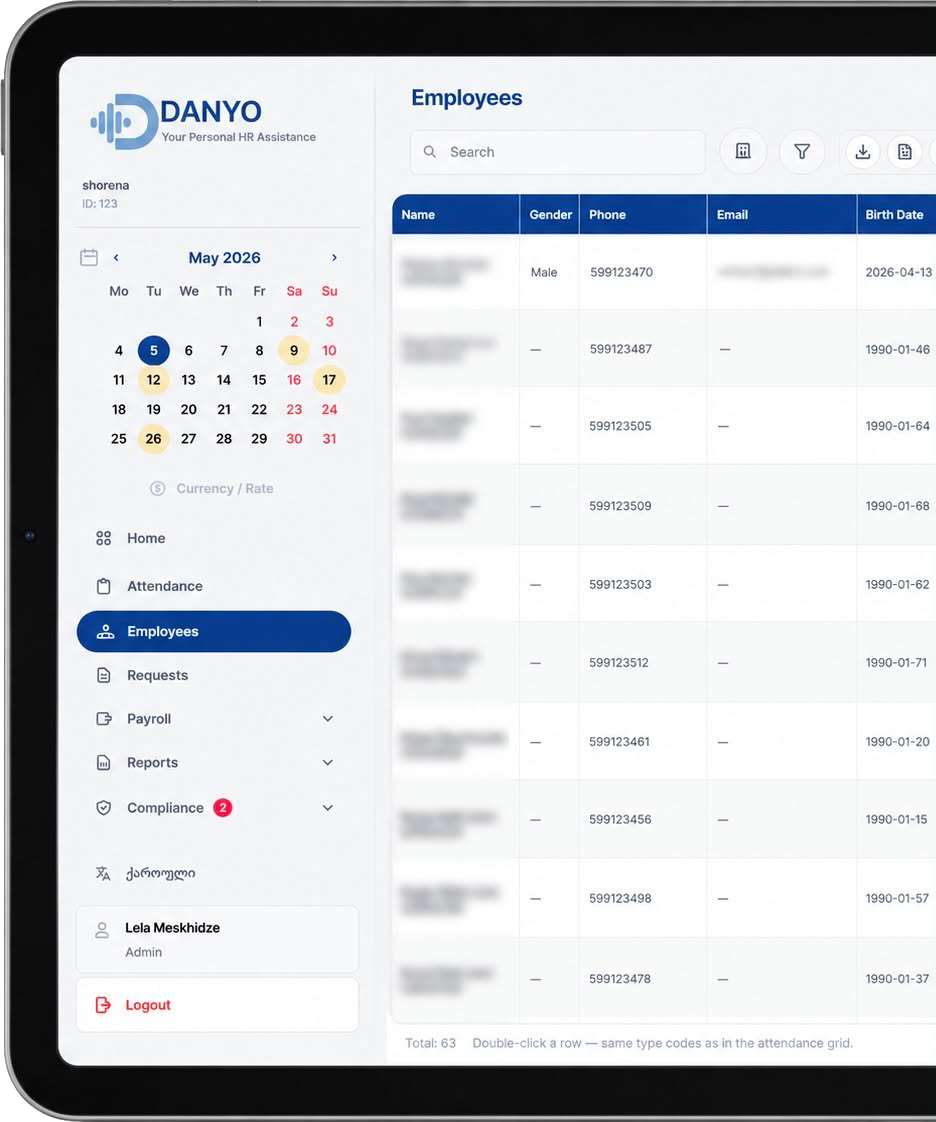Select highlighted May 26 in calendar
936x1122 pixels.
[153, 439]
